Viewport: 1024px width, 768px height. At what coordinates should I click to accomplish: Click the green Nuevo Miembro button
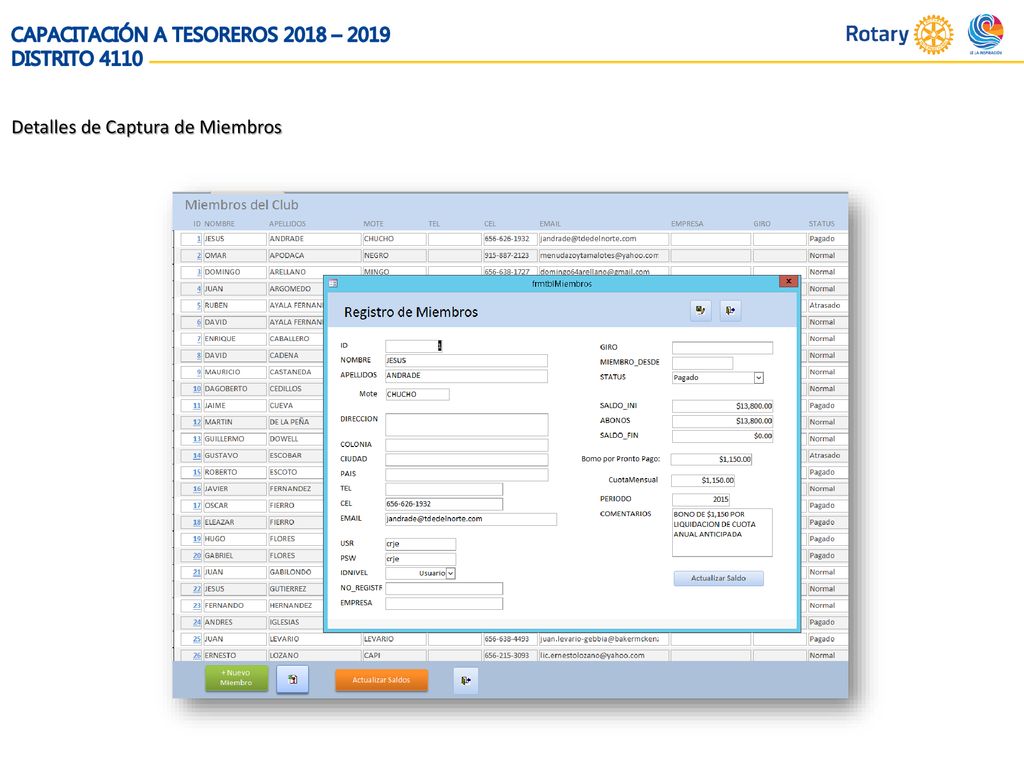click(x=236, y=678)
